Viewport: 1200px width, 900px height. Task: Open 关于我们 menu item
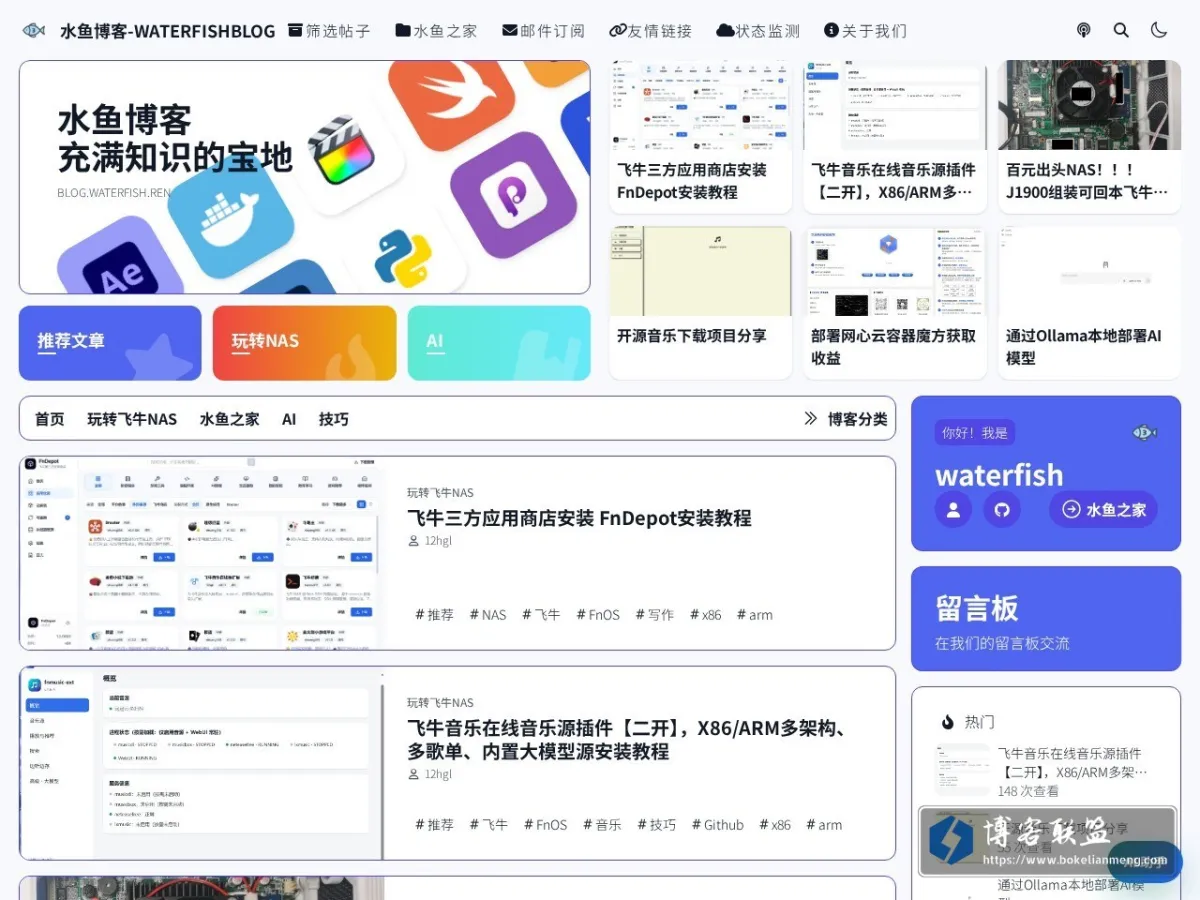pos(865,31)
